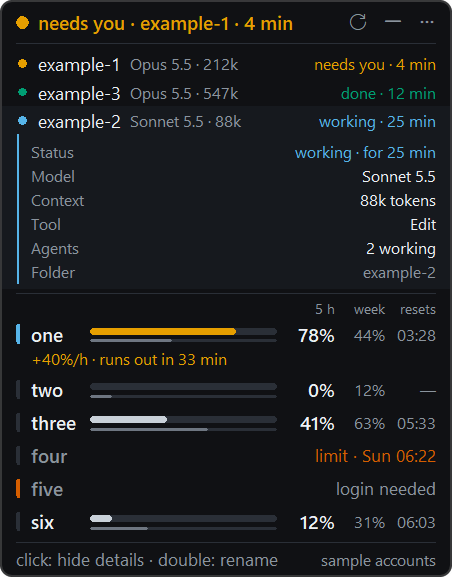The height and width of the screenshot is (577, 452).
Task: Click 'working · 25 min' status of example-2
Action: point(377,122)
